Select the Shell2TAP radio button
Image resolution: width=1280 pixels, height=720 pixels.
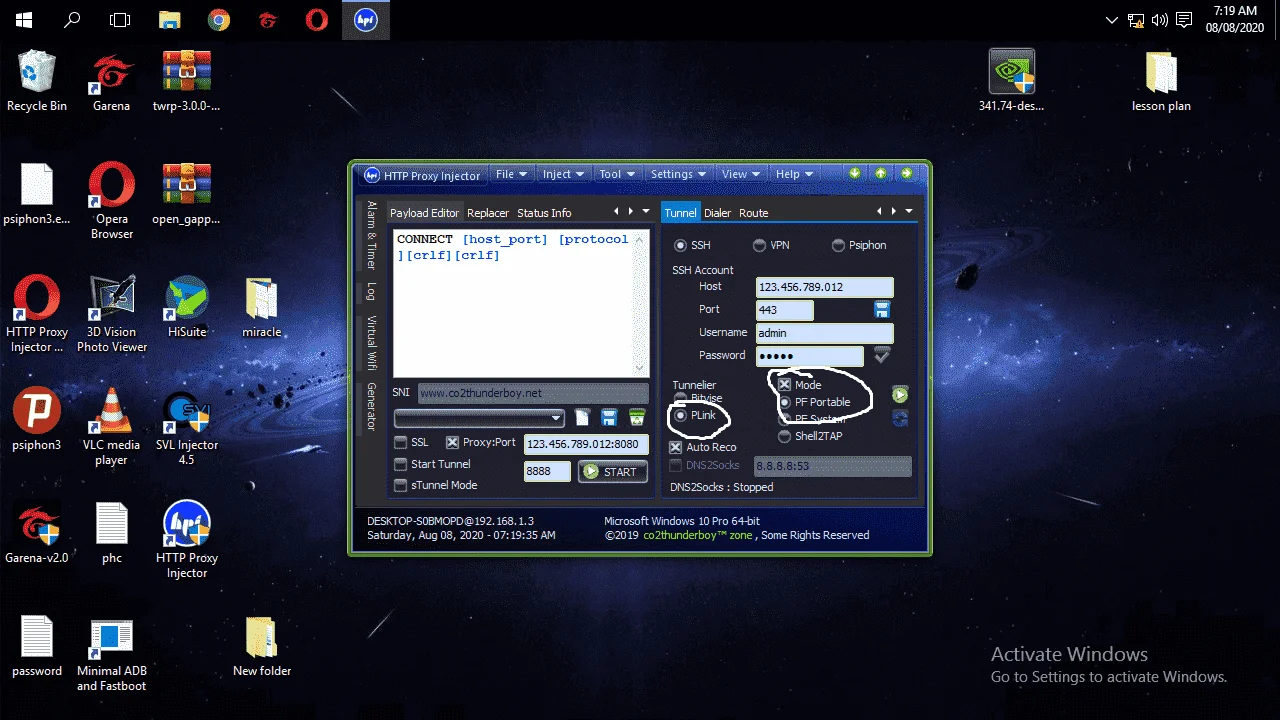coord(785,436)
